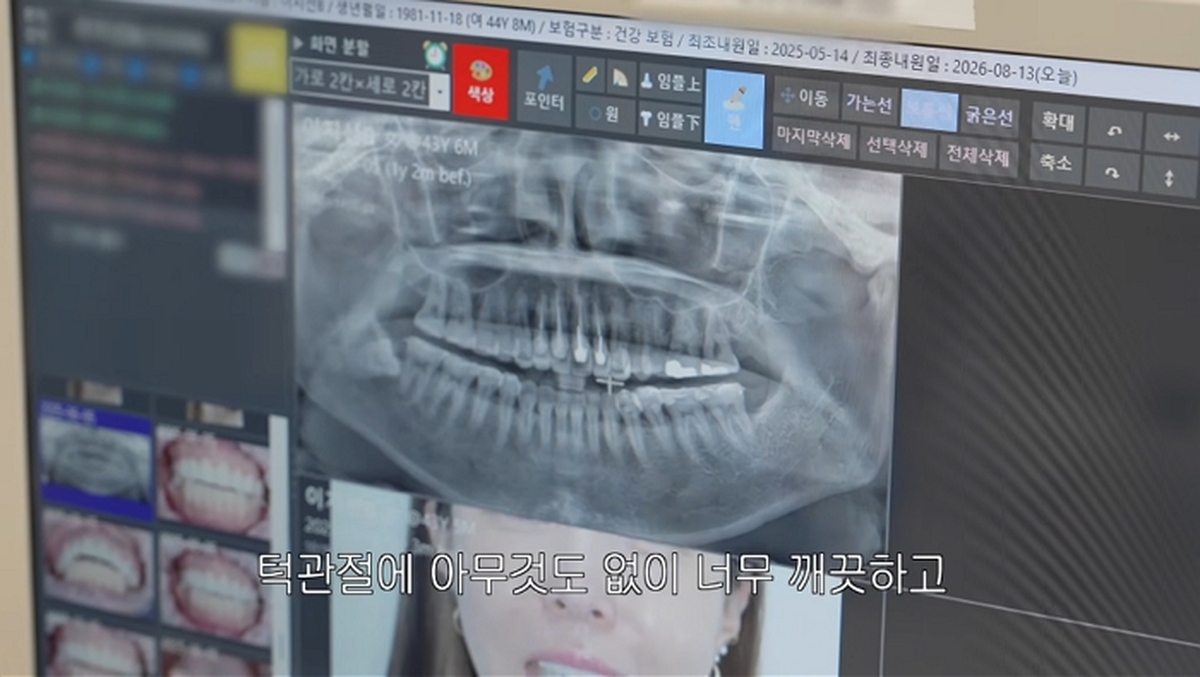Set line thickness to 굵은선
Screen dimensions: 1200x677
tap(990, 116)
